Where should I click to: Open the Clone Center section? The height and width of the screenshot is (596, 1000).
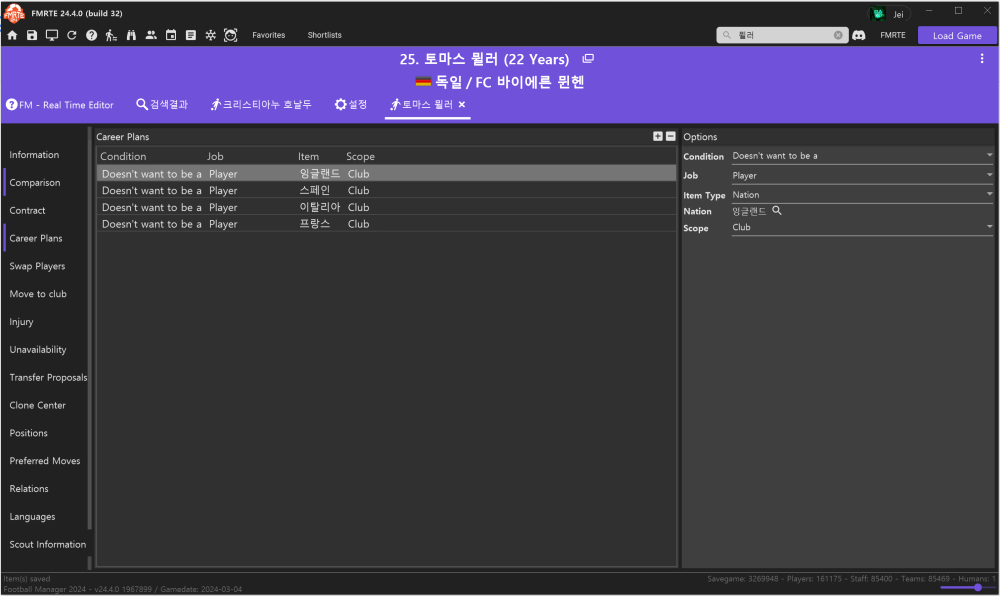(38, 405)
